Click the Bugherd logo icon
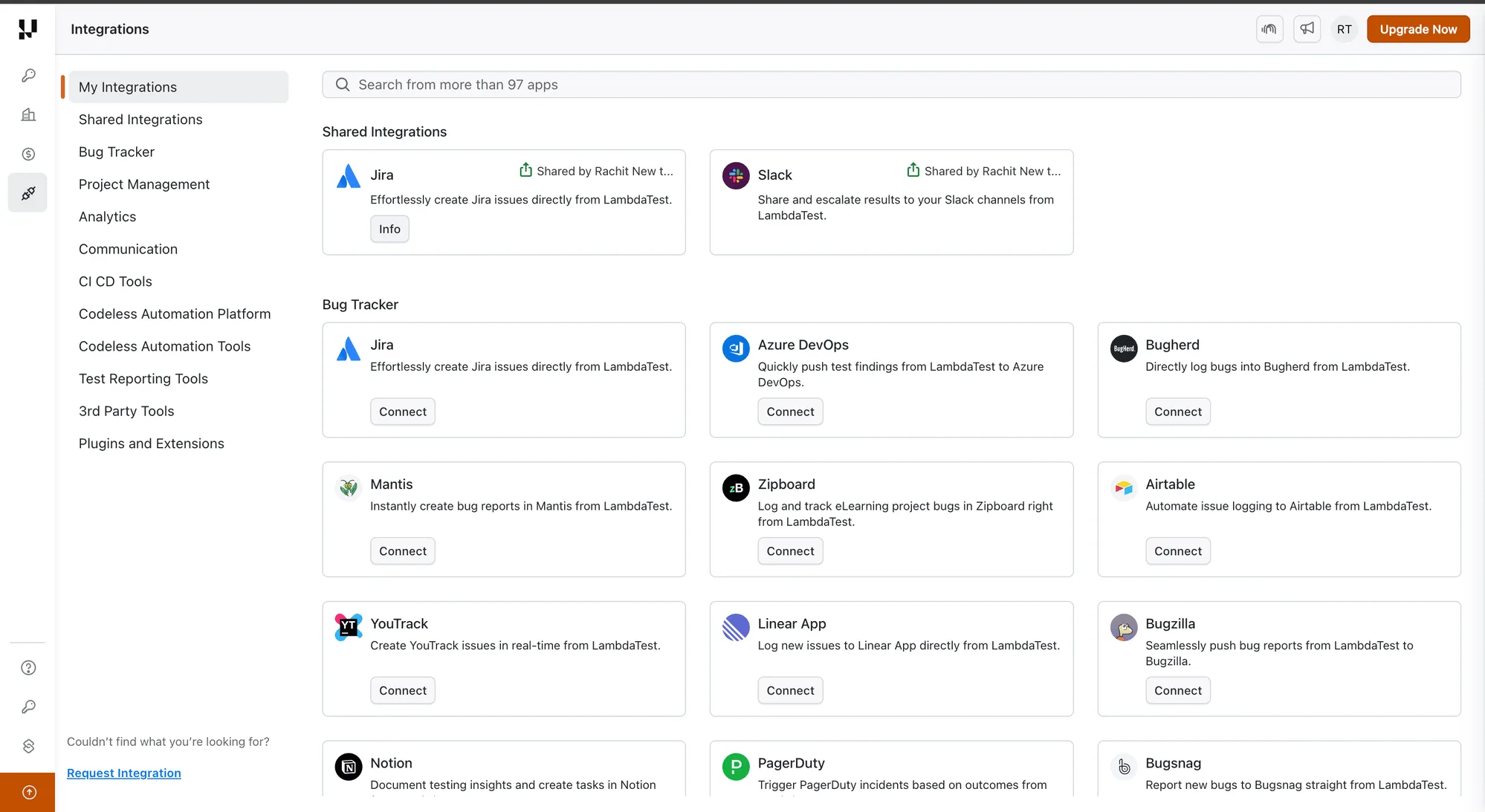The image size is (1485, 812). point(1124,348)
